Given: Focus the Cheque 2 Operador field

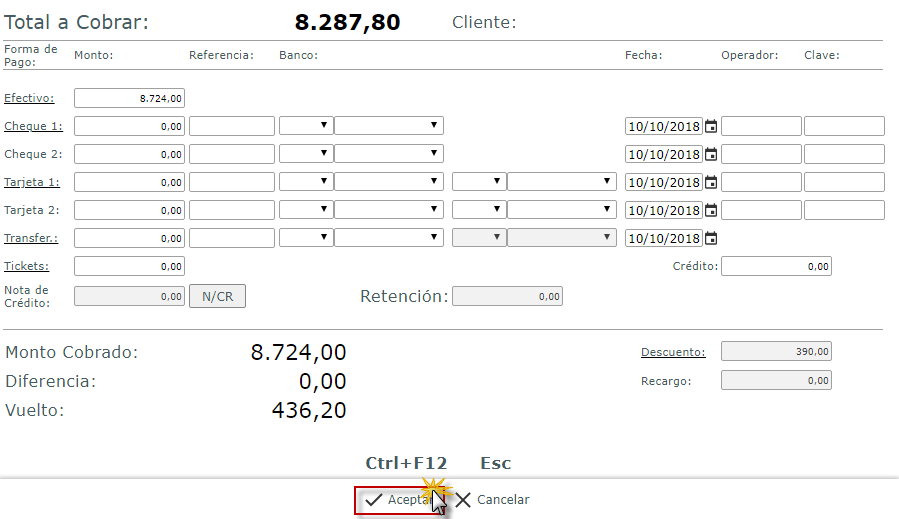Looking at the screenshot, I should tap(761, 154).
